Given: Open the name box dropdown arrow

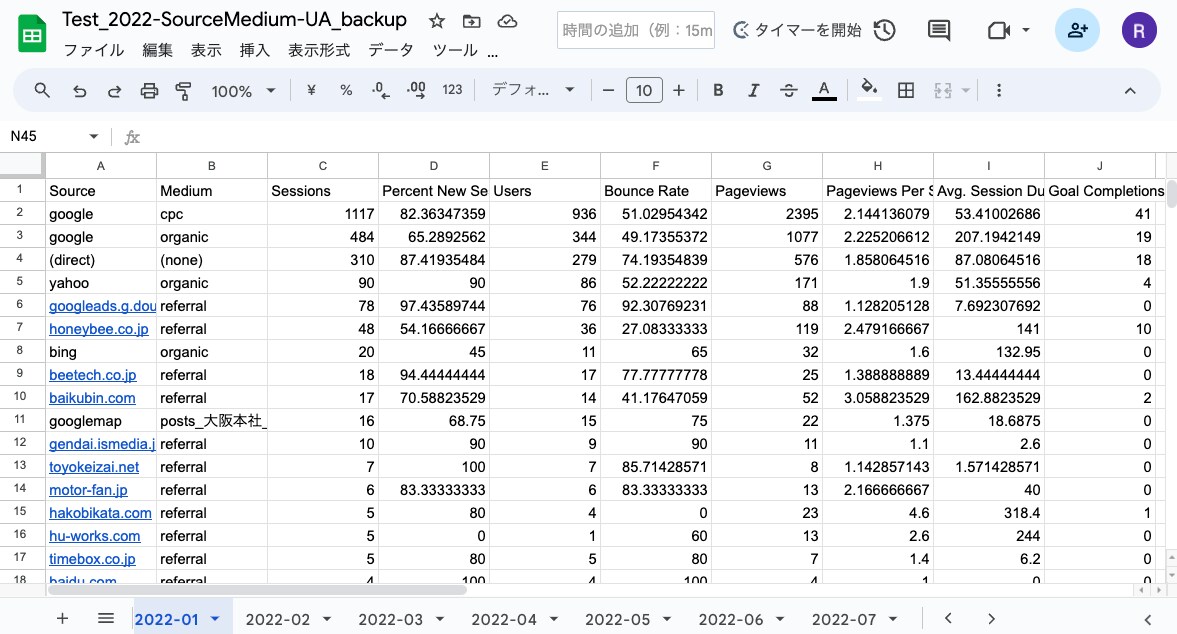Looking at the screenshot, I should [93, 136].
